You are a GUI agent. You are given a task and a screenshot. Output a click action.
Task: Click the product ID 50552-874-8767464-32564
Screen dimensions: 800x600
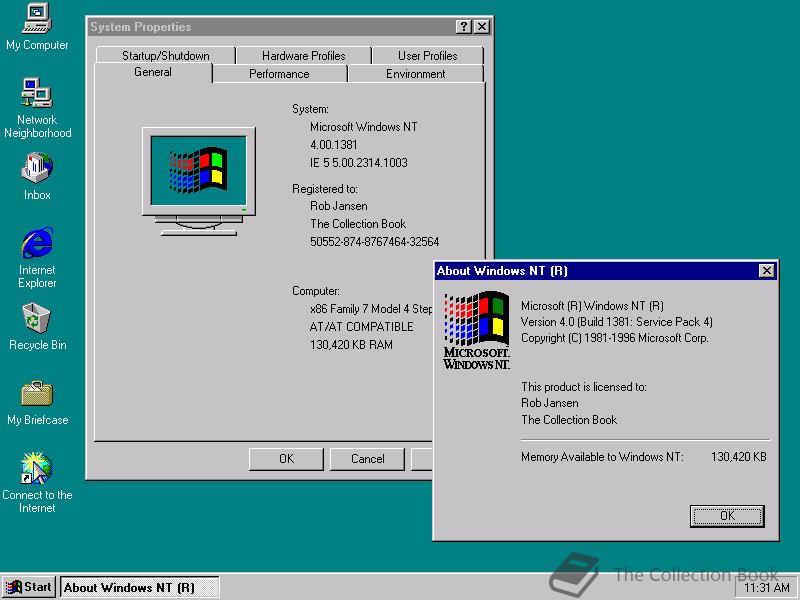pos(374,242)
